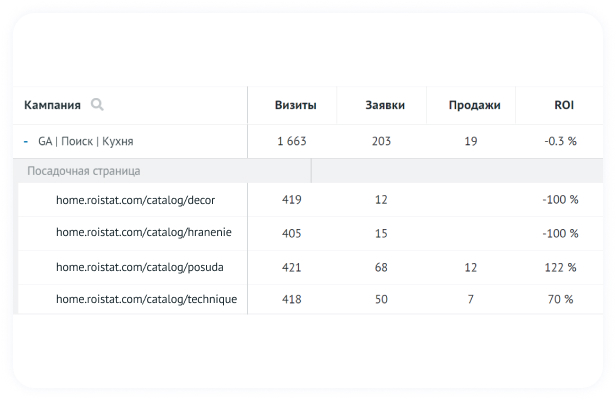The height and width of the screenshot is (401, 616).
Task: Click the 1 663 visits total cell
Action: (292, 141)
